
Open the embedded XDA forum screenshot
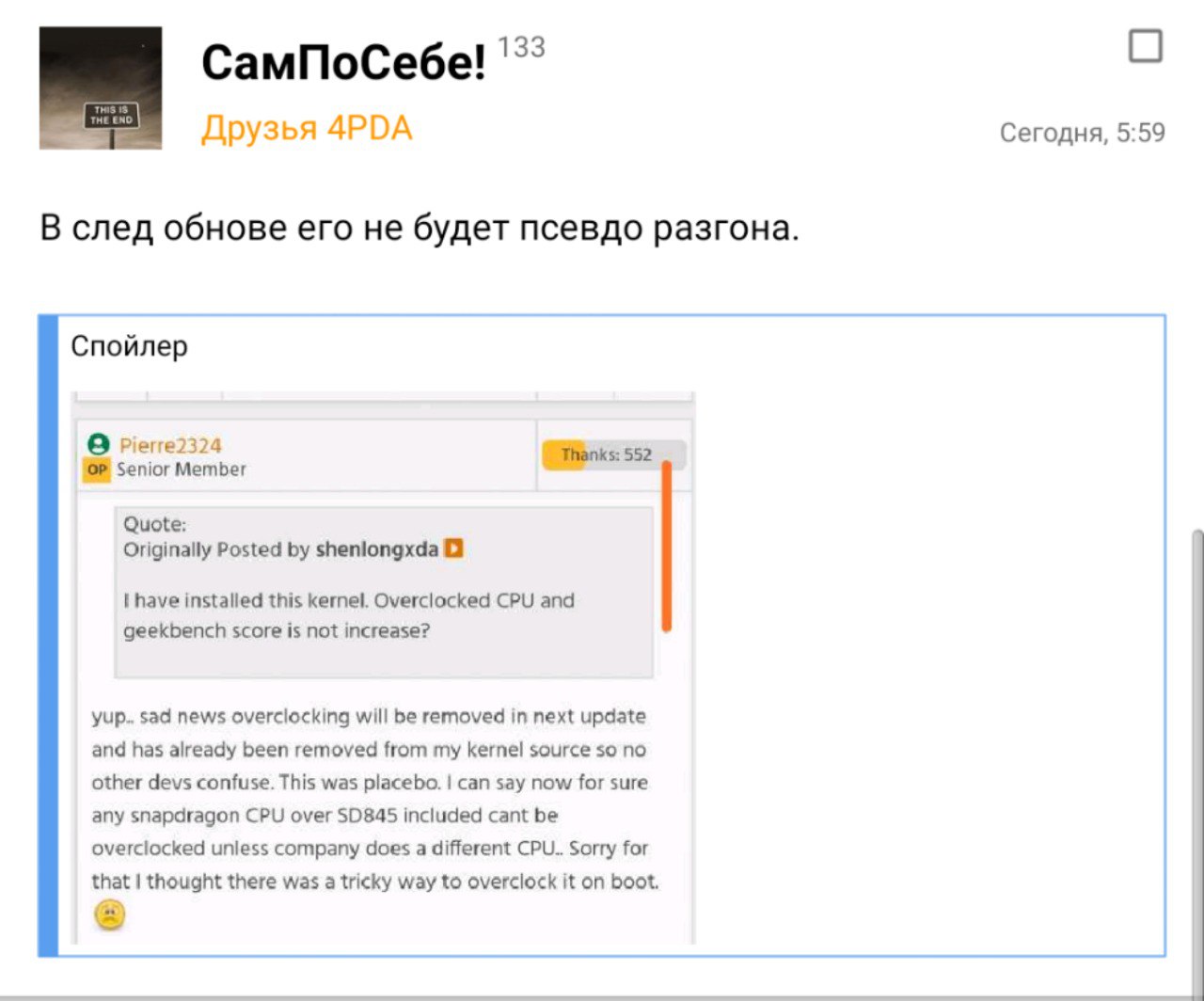click(x=383, y=667)
